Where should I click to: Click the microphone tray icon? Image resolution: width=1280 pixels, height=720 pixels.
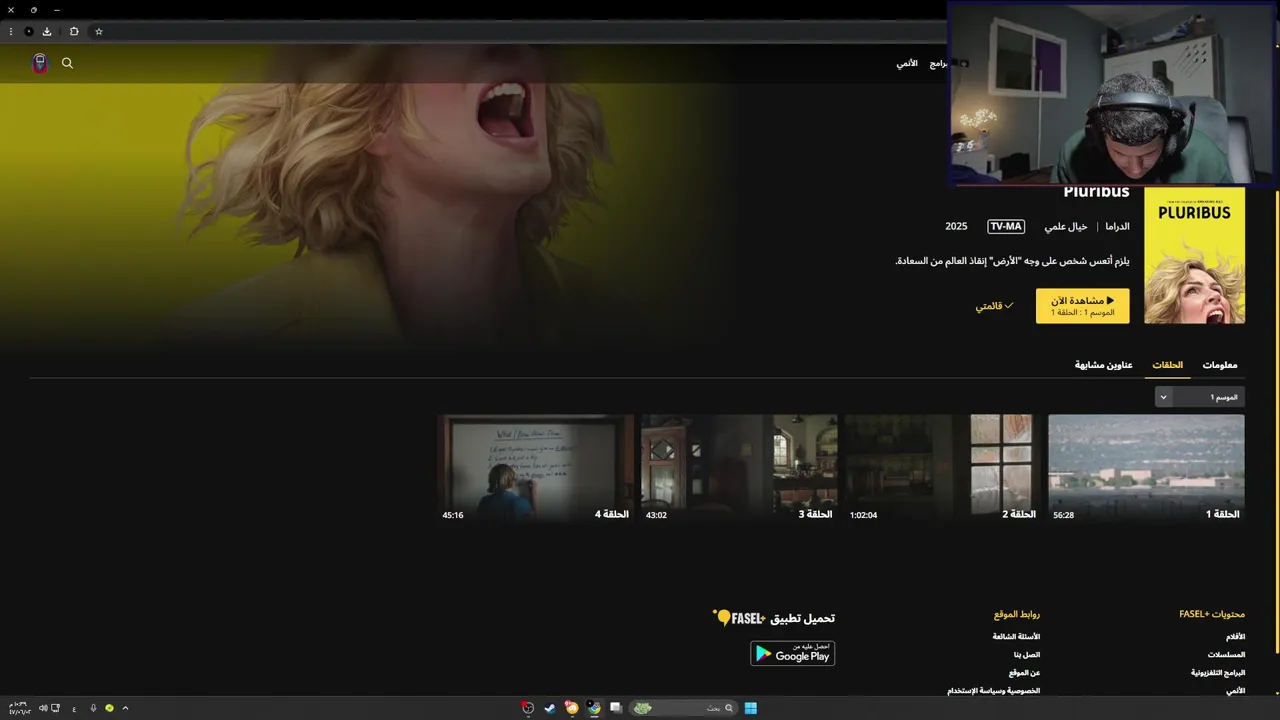[x=93, y=708]
